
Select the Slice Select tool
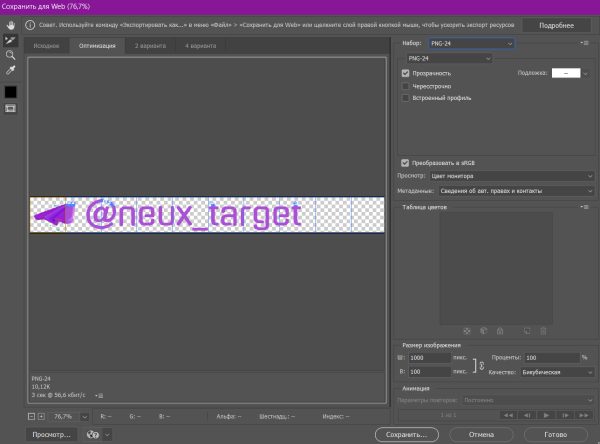coord(10,41)
